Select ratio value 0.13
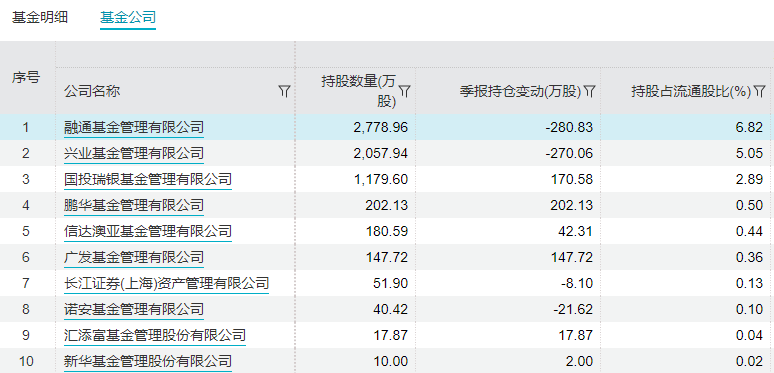 point(749,283)
